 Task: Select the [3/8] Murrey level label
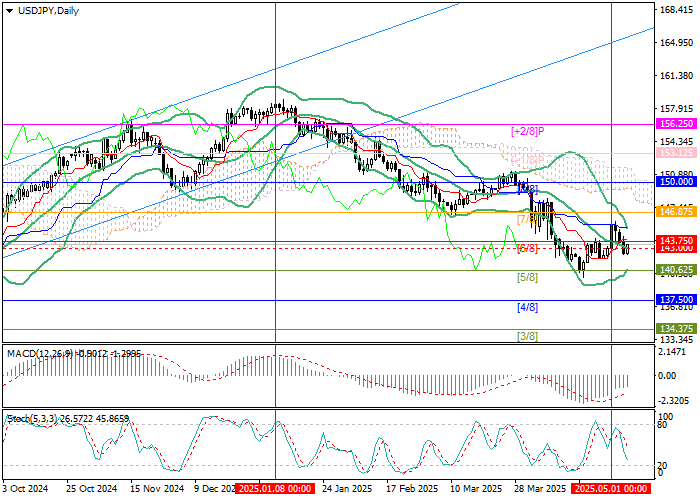(527, 336)
